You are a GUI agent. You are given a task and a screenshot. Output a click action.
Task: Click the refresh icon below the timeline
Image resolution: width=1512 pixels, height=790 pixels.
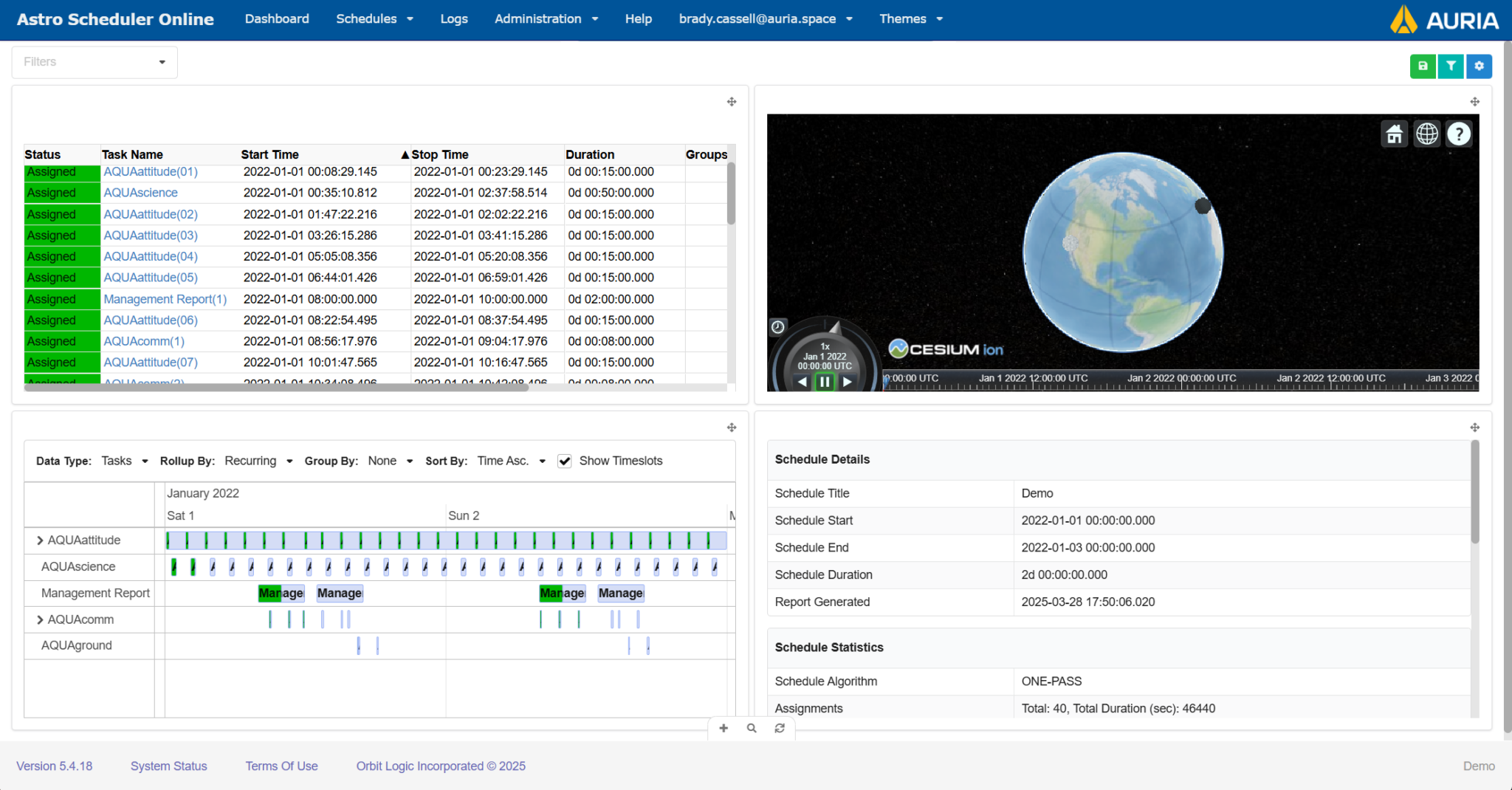point(780,729)
